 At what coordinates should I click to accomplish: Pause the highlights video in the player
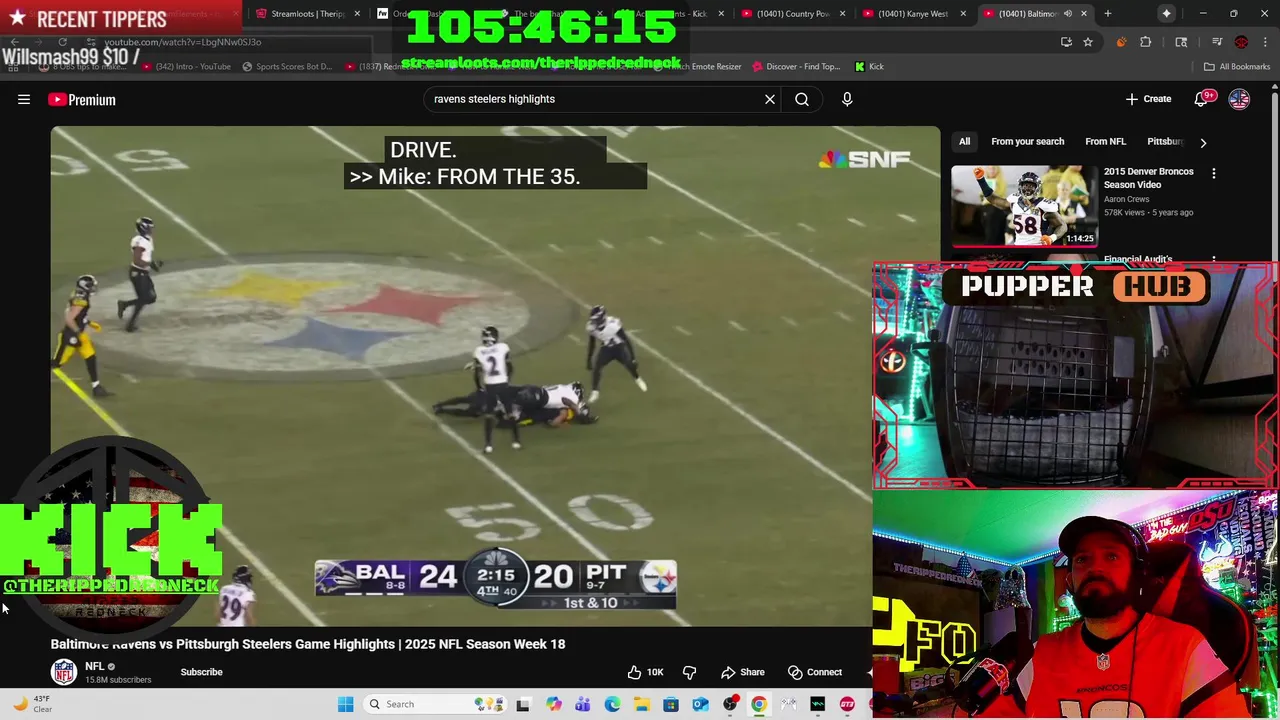pyautogui.click(x=495, y=375)
